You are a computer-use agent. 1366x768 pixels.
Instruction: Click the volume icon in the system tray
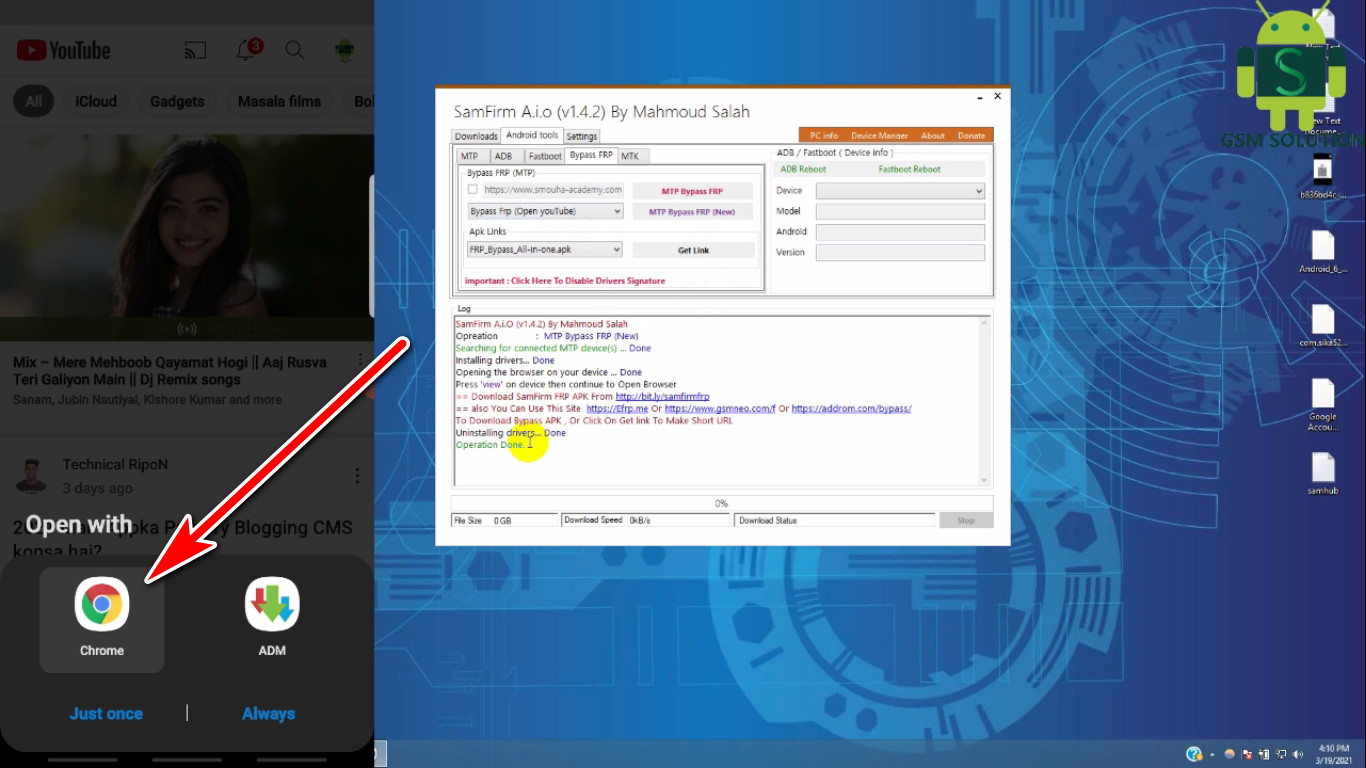(x=1298, y=754)
